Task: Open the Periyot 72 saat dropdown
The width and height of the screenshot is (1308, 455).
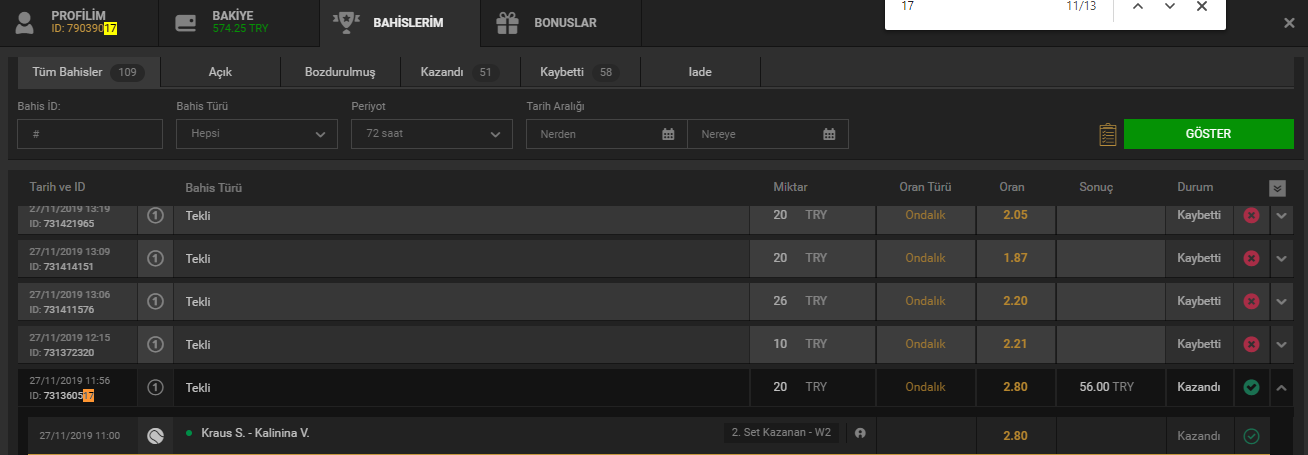Action: [x=432, y=134]
